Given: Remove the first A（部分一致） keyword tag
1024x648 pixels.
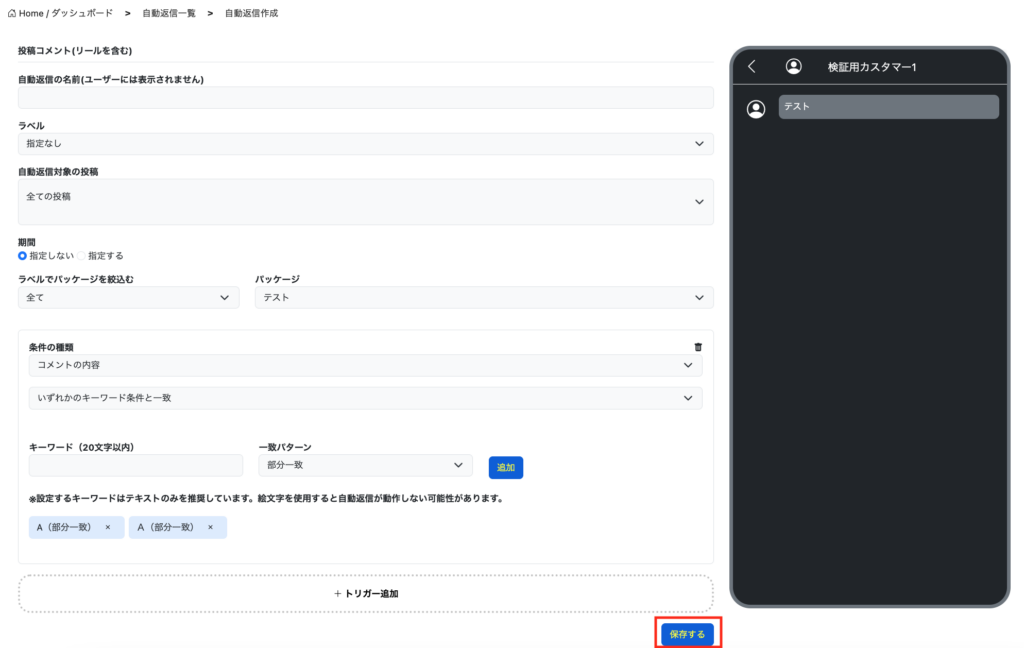Looking at the screenshot, I should tap(108, 527).
